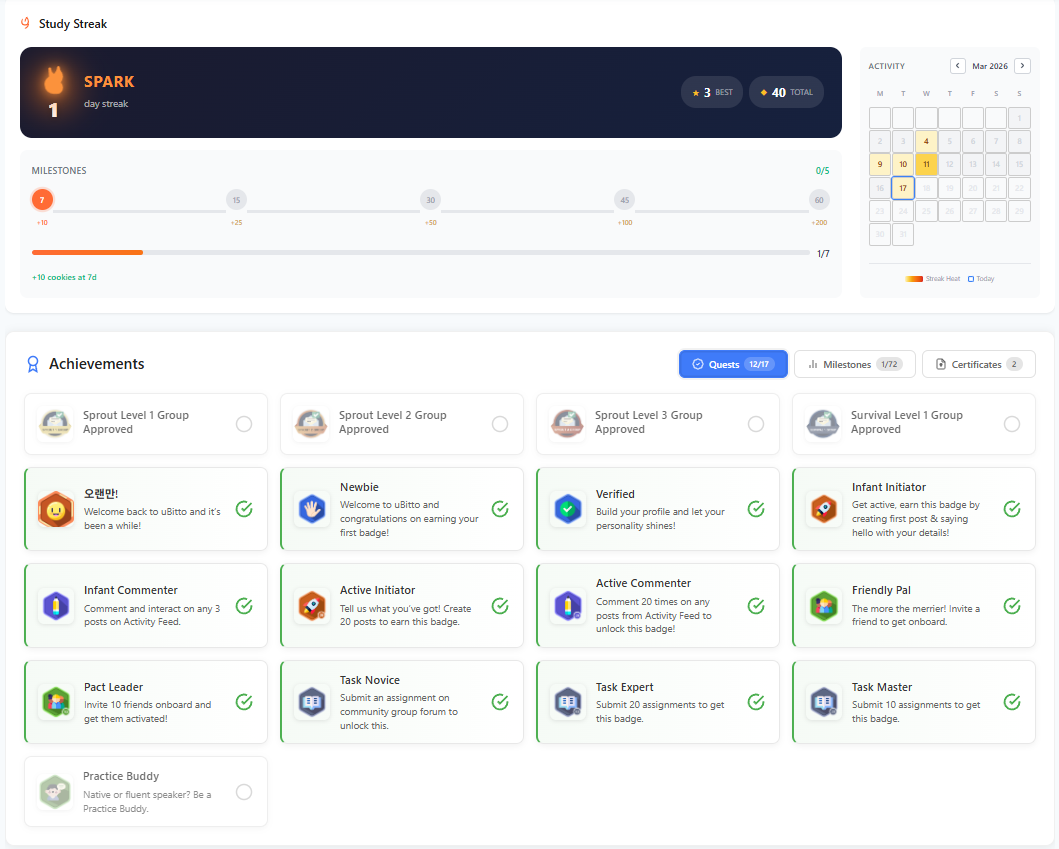Select the Quests tab button
This screenshot has width=1059, height=849.
pyautogui.click(x=732, y=364)
